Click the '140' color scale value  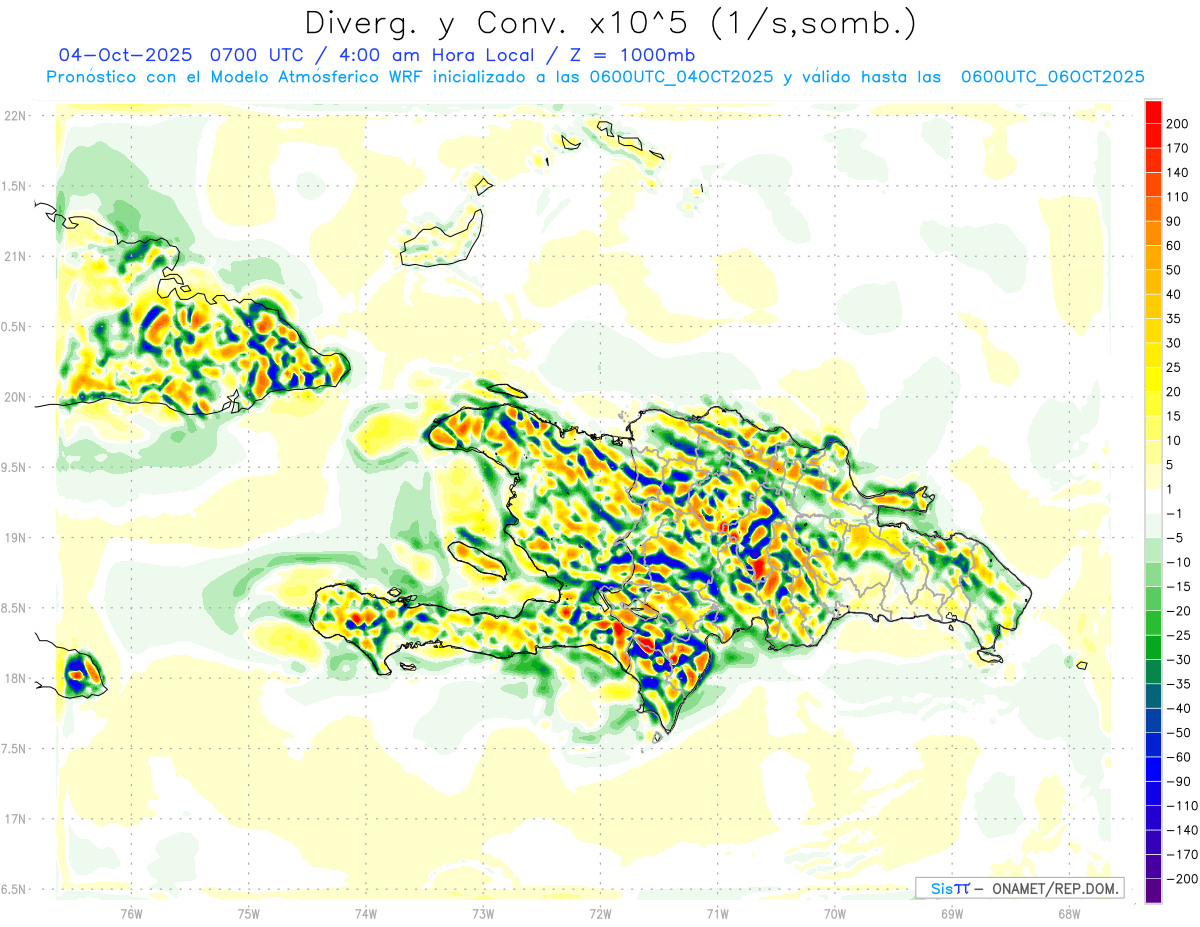coord(1177,173)
